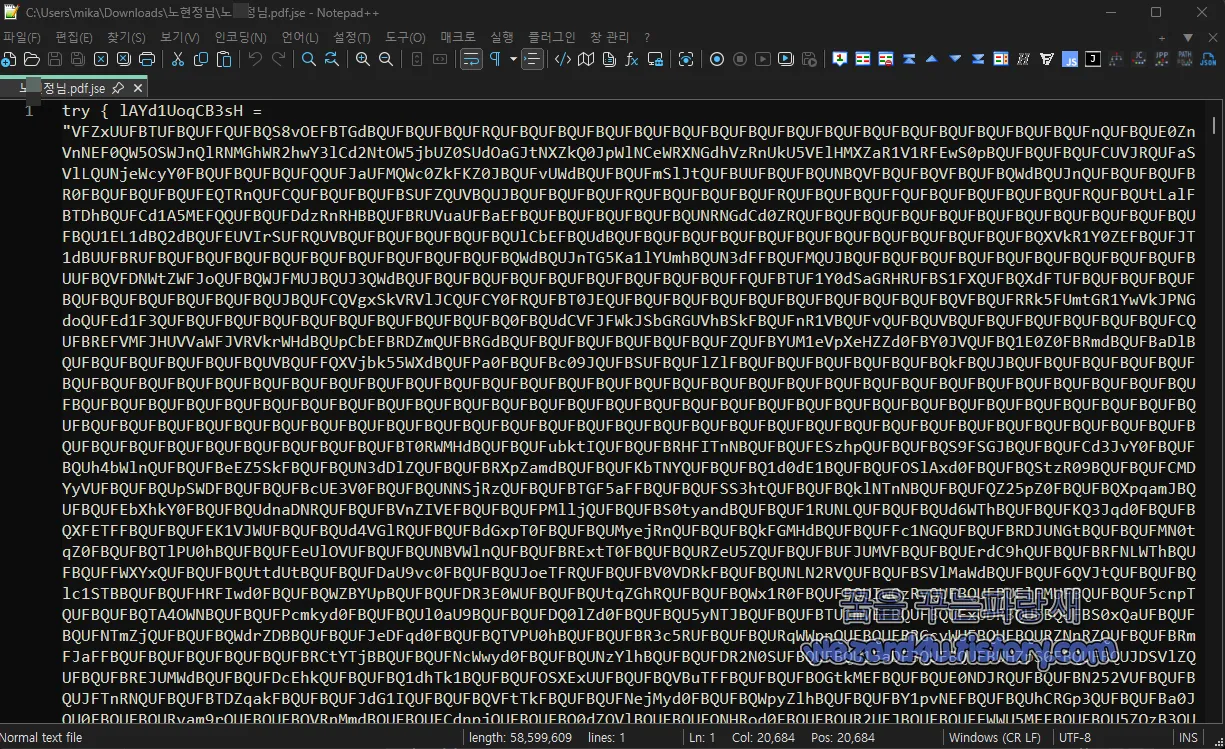Open 실행 menu
Image resolution: width=1225 pixels, height=749 pixels.
click(x=502, y=37)
